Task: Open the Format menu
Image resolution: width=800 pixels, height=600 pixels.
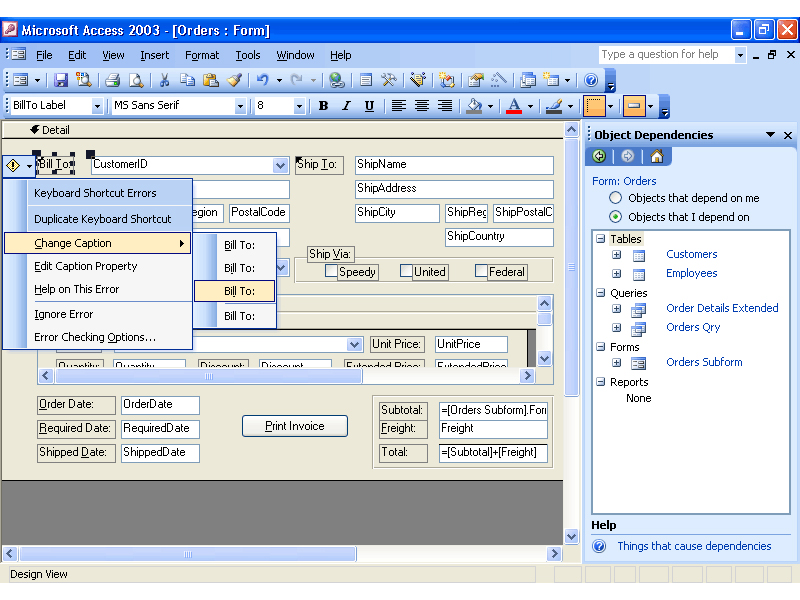Action: (202, 55)
